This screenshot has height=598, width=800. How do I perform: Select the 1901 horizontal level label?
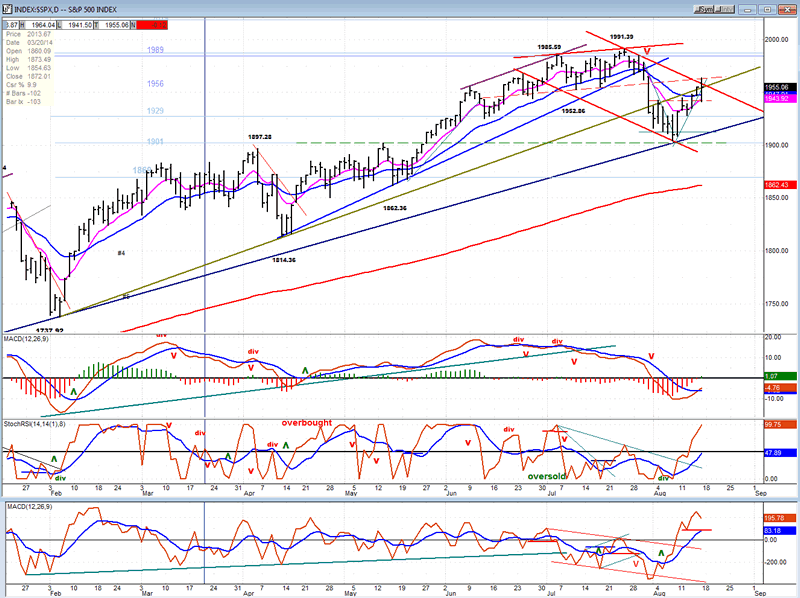coord(155,141)
